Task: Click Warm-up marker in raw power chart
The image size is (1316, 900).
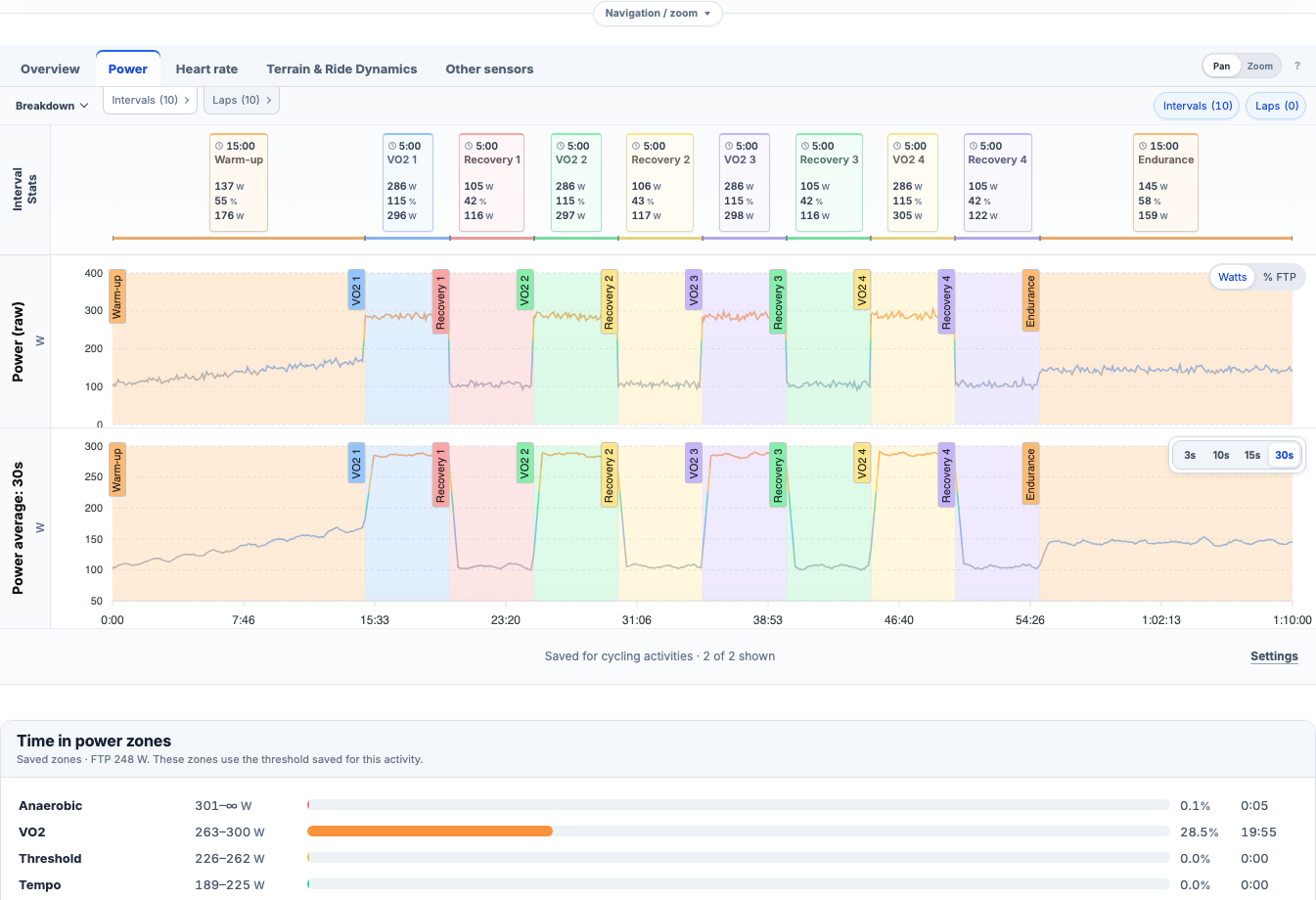Action: pyautogui.click(x=117, y=296)
